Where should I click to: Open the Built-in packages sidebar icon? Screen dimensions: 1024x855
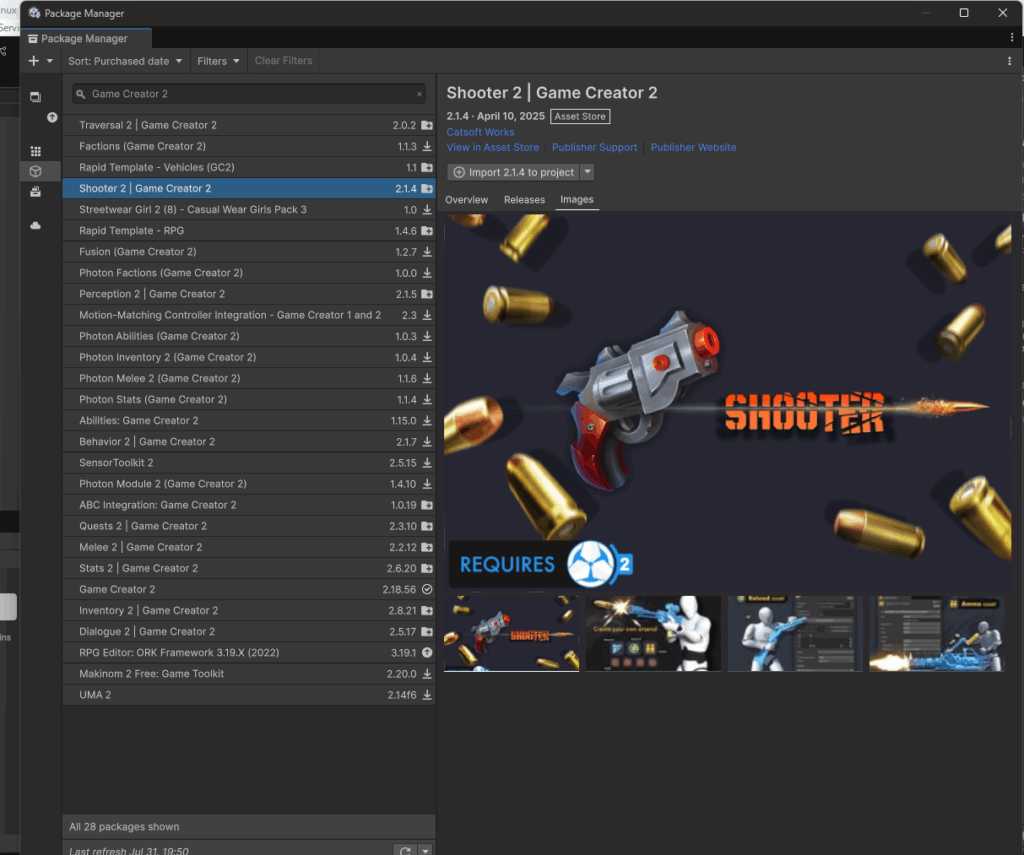(x=35, y=191)
